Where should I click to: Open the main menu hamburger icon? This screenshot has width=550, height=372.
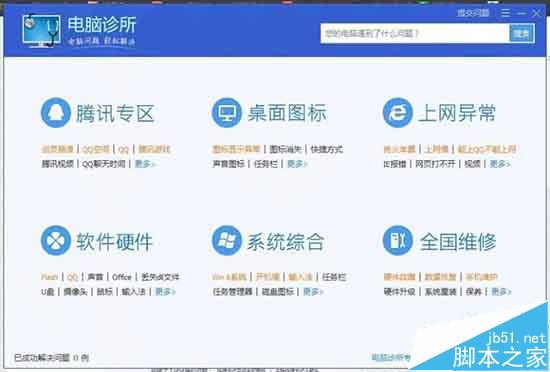click(505, 13)
